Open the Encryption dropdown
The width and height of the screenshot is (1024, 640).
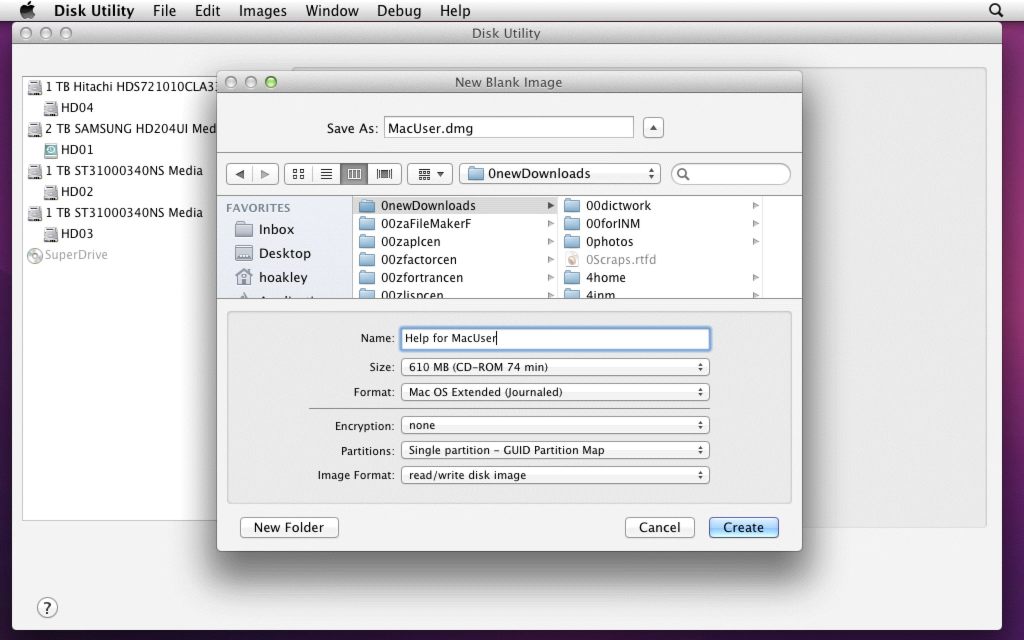(555, 425)
